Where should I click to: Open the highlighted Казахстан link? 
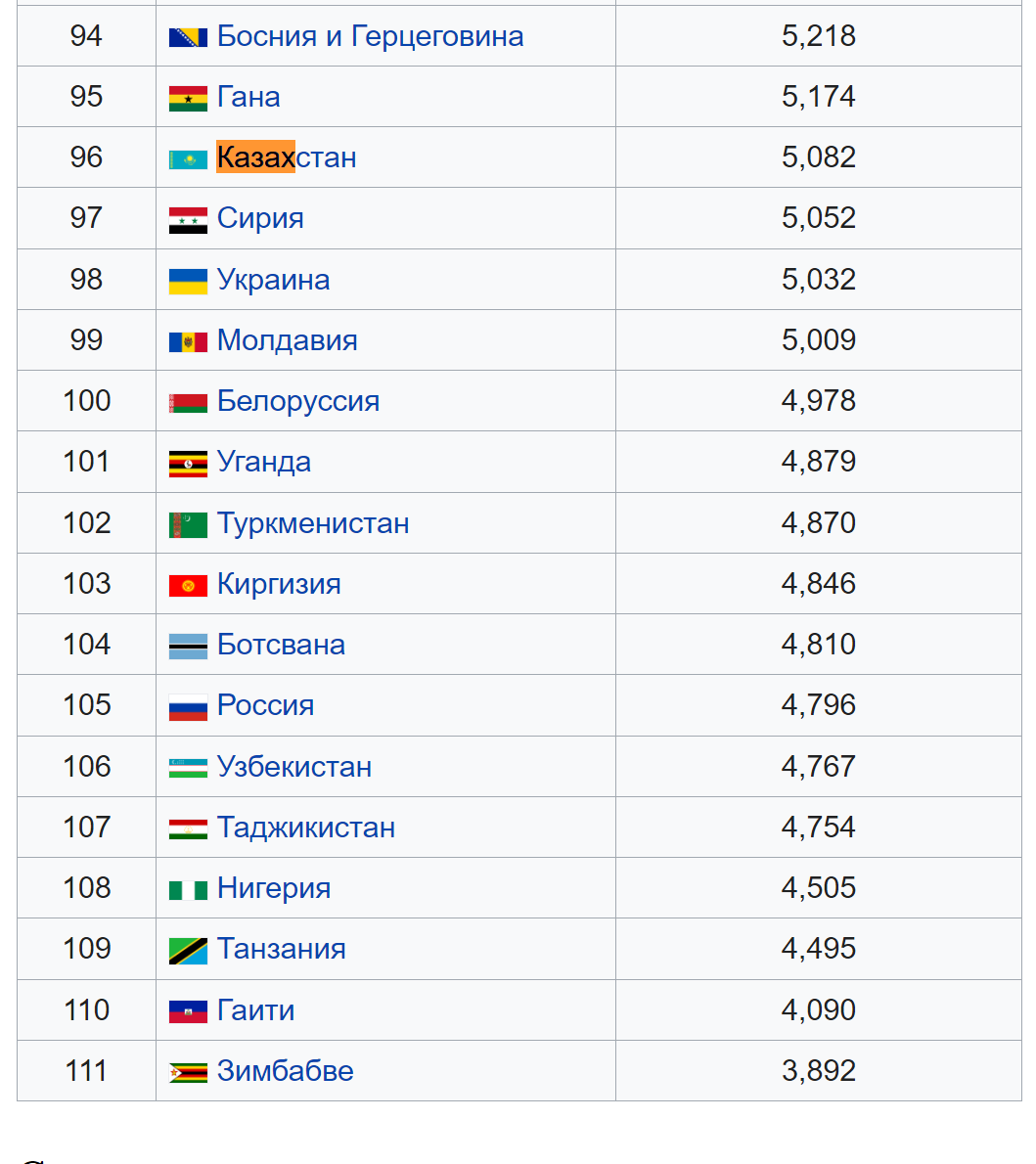[x=287, y=157]
